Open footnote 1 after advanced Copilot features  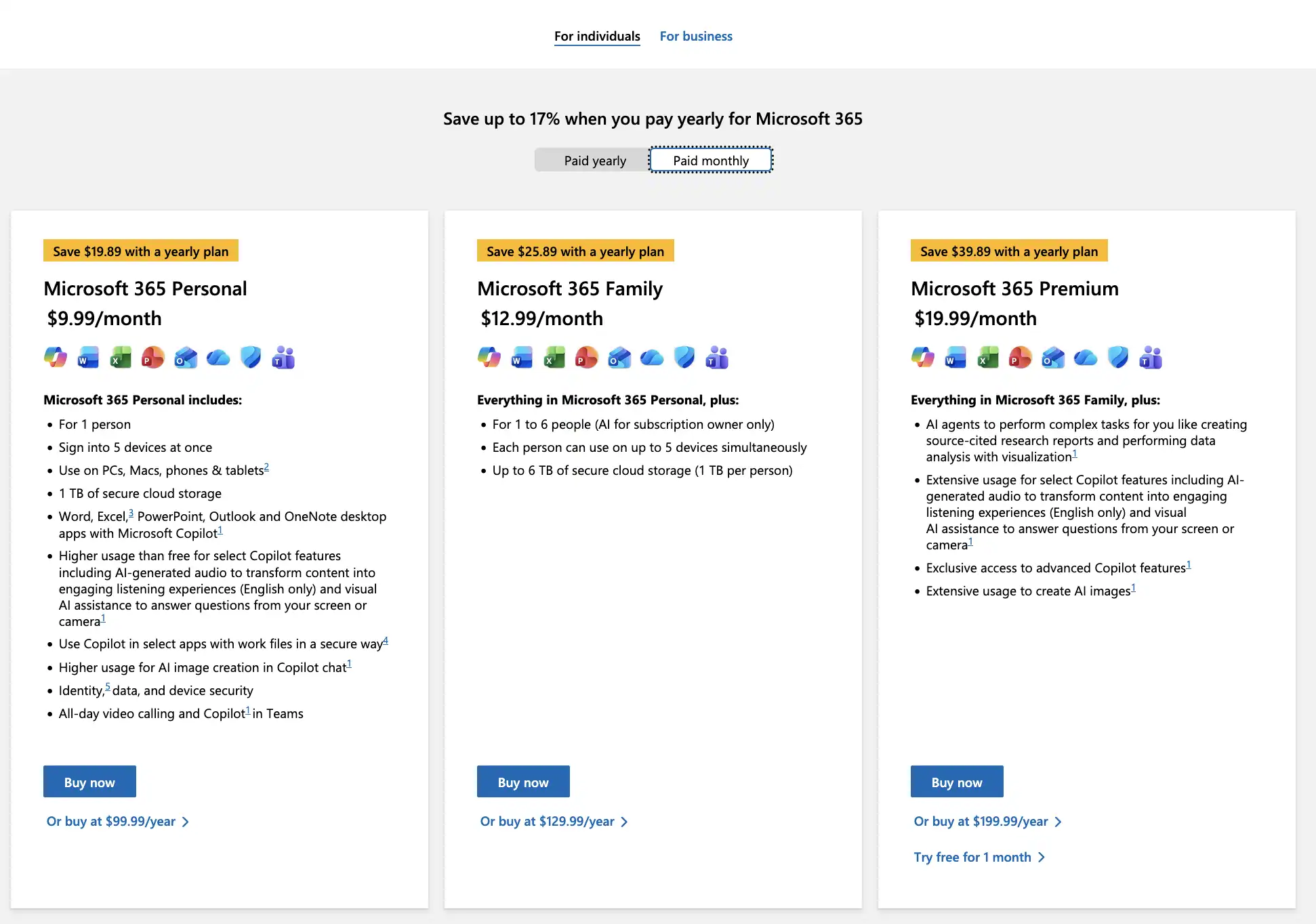1189,565
